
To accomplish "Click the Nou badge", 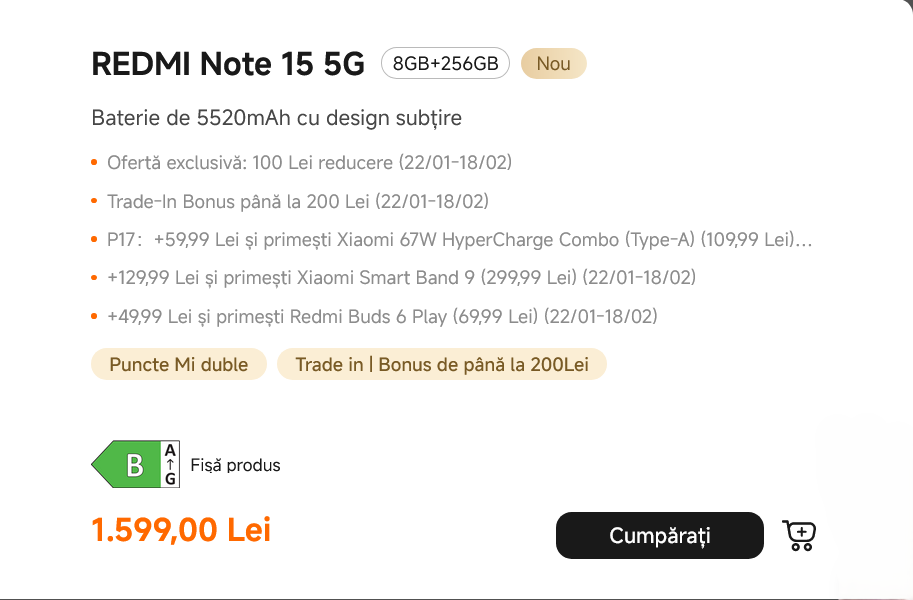I will pyautogui.click(x=553, y=63).
